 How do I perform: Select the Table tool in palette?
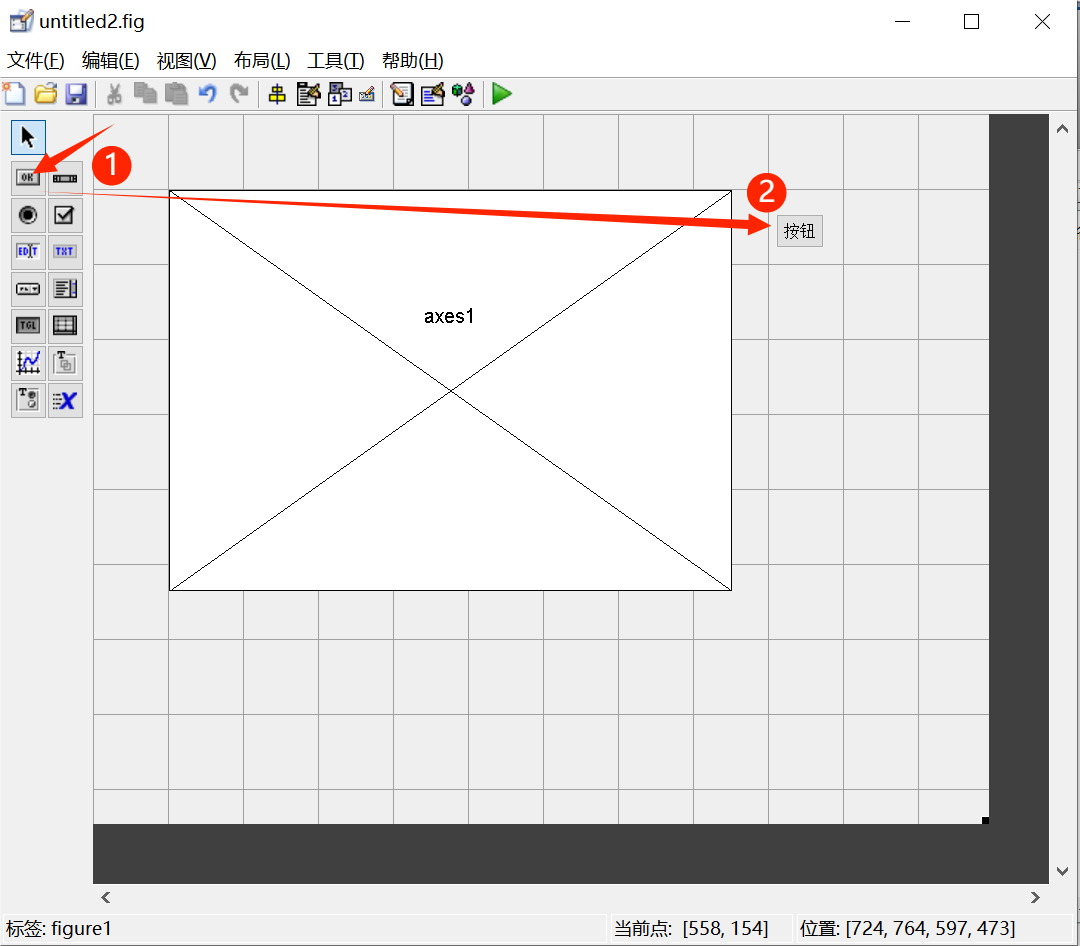[66, 326]
